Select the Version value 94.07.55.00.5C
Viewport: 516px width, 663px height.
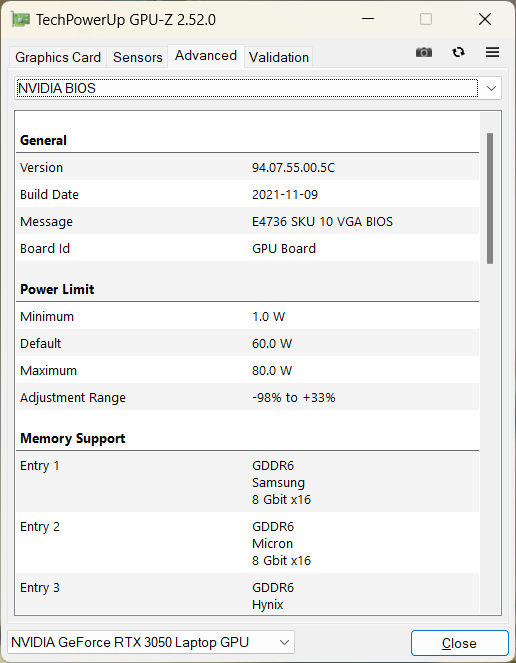[x=294, y=168]
